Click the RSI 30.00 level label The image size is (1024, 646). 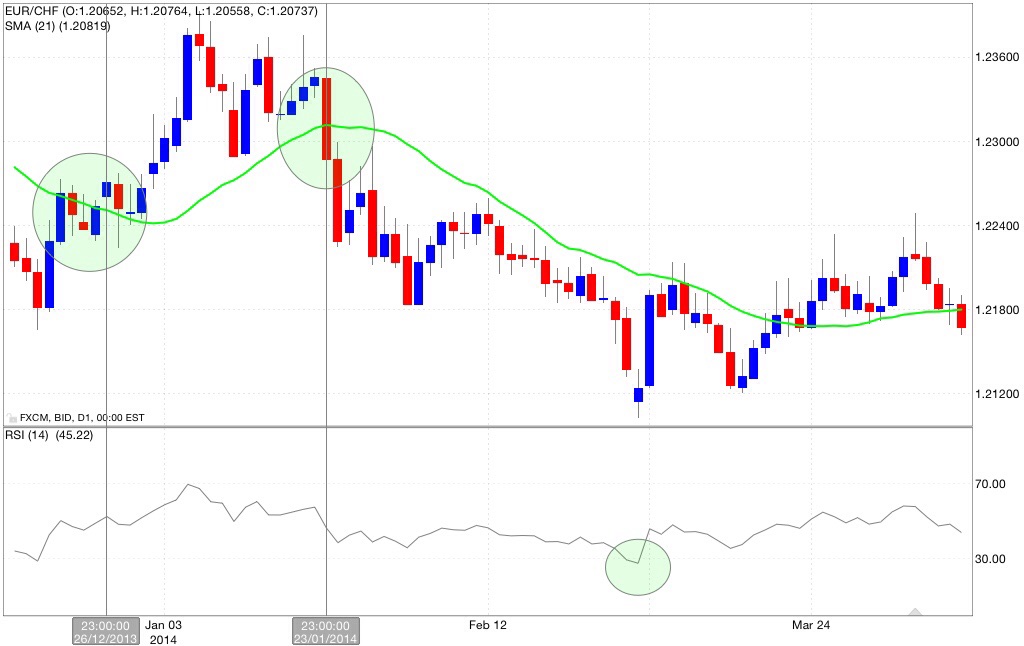(990, 558)
